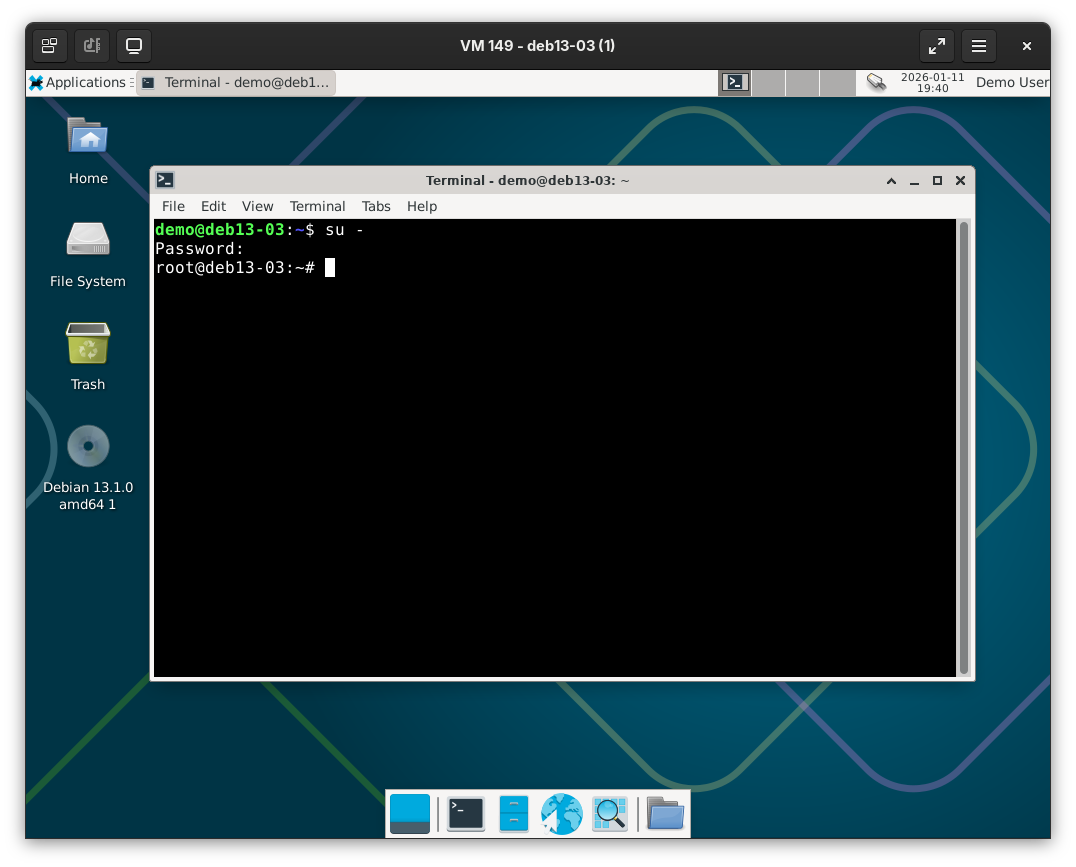Open File Manager drawer icon in dock
The width and height of the screenshot is (1076, 867).
pyautogui.click(x=513, y=814)
